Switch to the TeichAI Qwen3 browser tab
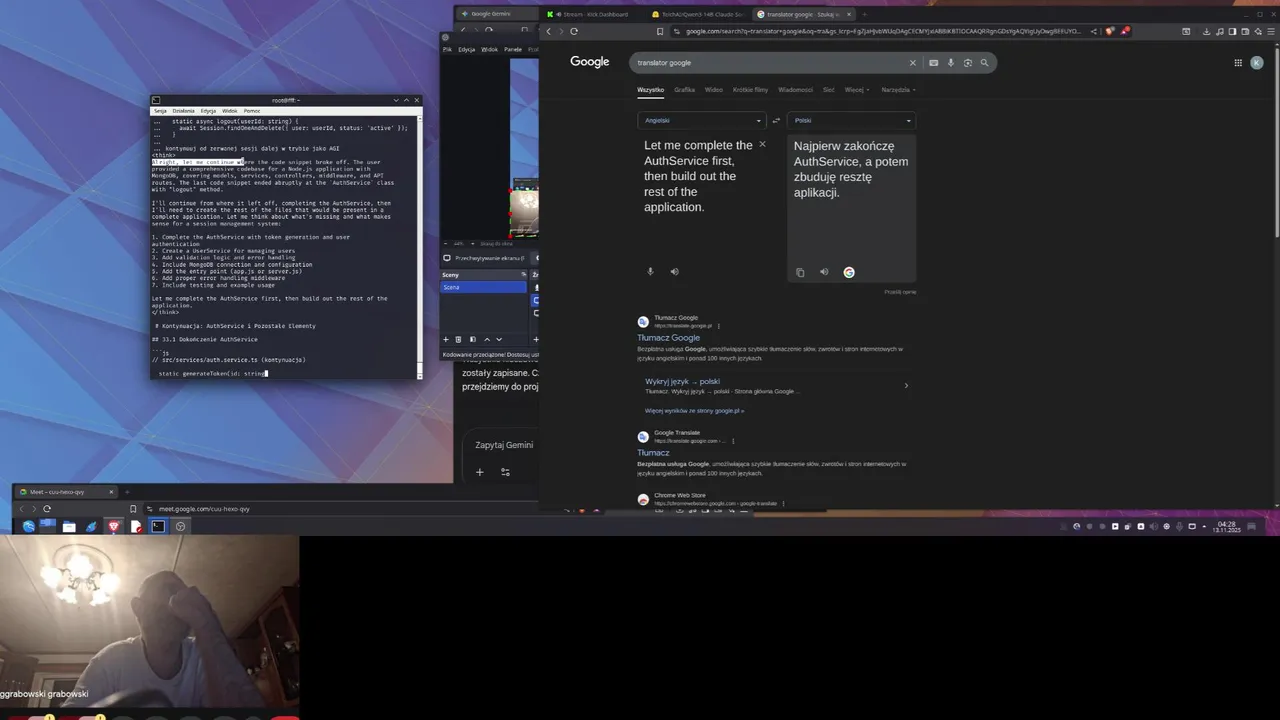The width and height of the screenshot is (1280, 720). pos(697,14)
